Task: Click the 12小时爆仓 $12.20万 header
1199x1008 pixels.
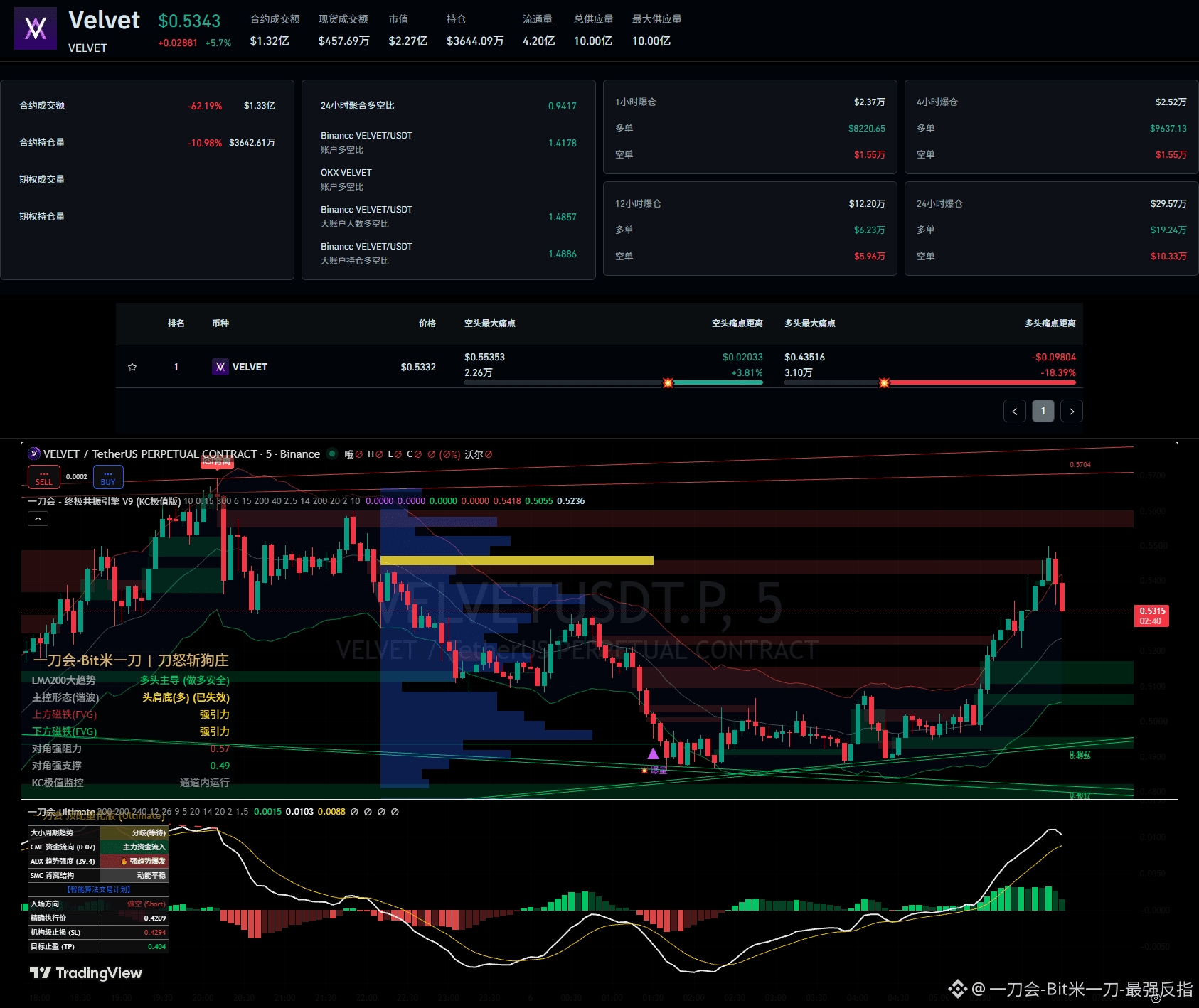Action: pos(750,204)
